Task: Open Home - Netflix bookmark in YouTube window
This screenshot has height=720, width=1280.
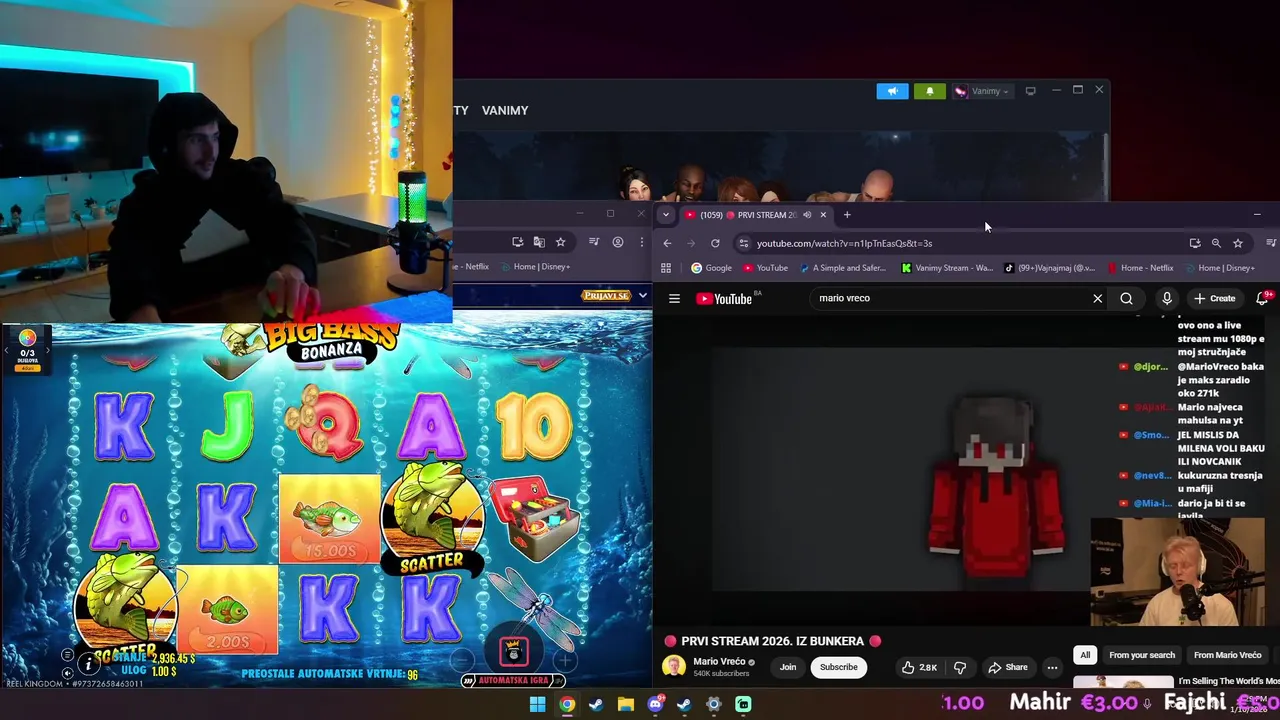Action: (1140, 268)
